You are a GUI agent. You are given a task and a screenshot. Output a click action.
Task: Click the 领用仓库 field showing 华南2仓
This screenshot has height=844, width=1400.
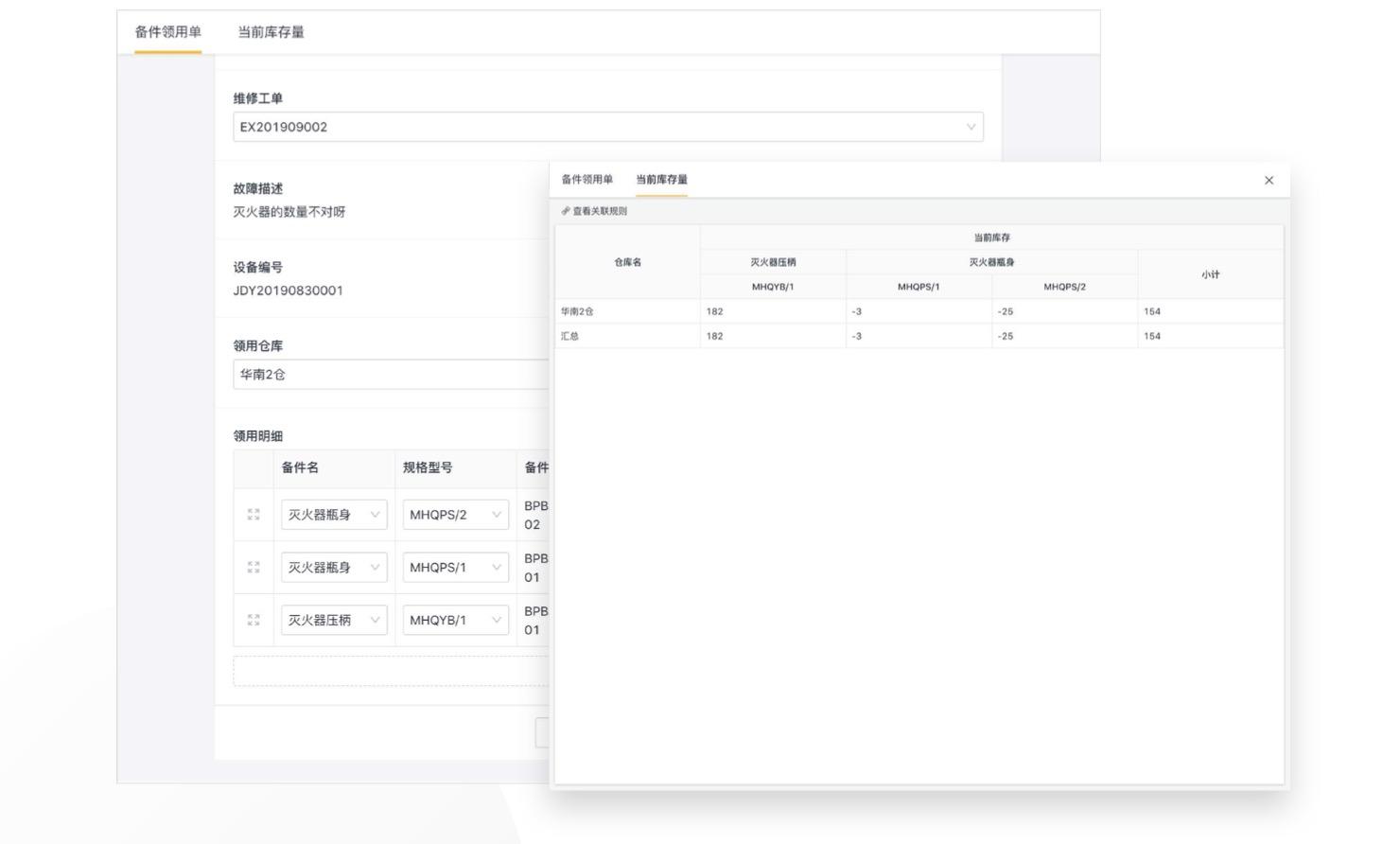(390, 375)
